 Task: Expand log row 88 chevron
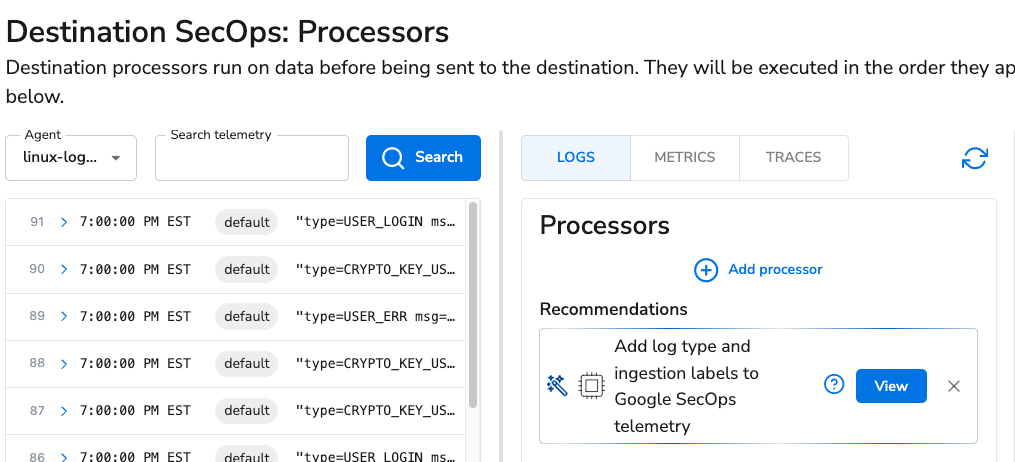64,364
